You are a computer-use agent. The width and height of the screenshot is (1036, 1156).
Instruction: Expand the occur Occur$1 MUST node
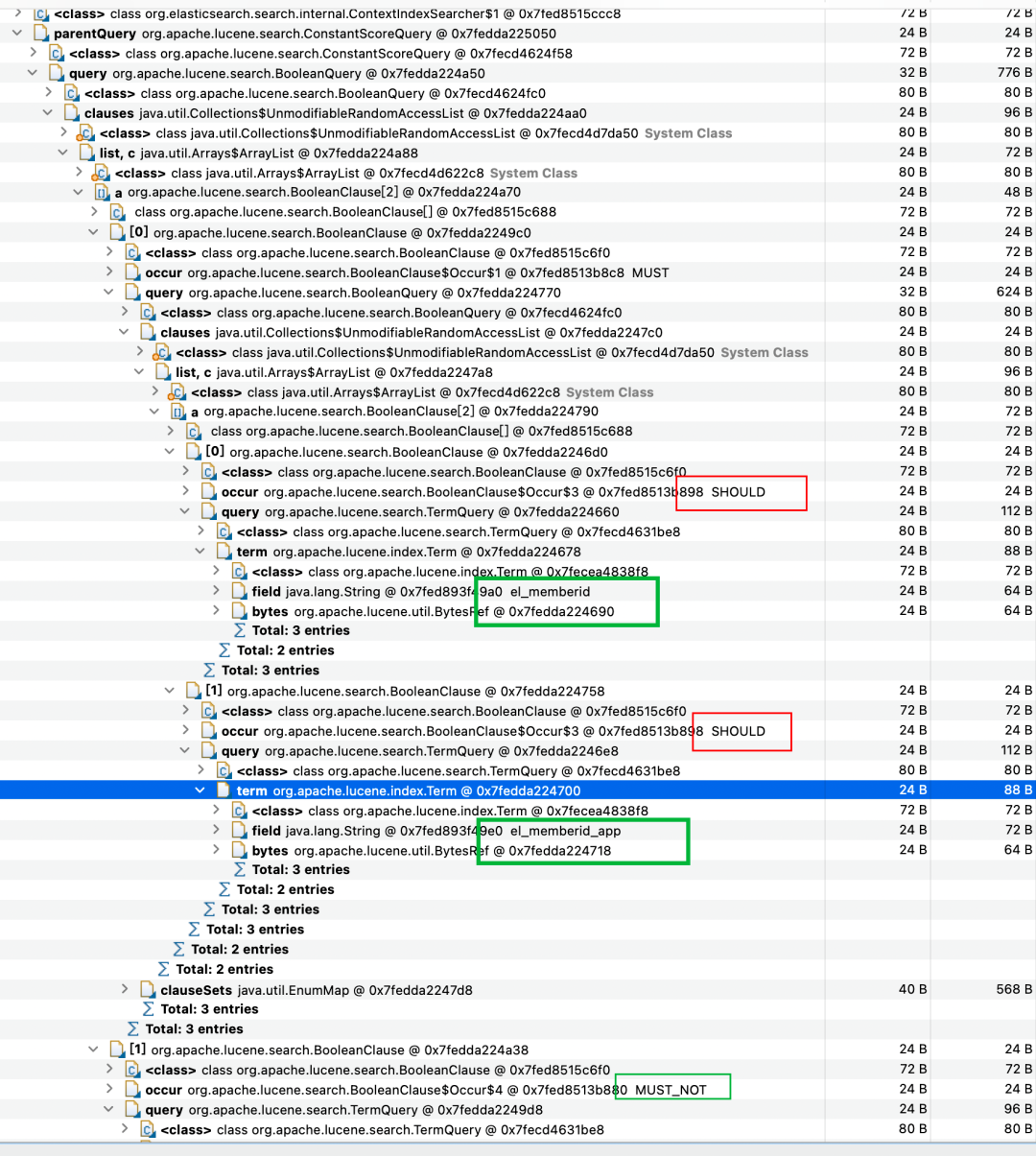(109, 272)
